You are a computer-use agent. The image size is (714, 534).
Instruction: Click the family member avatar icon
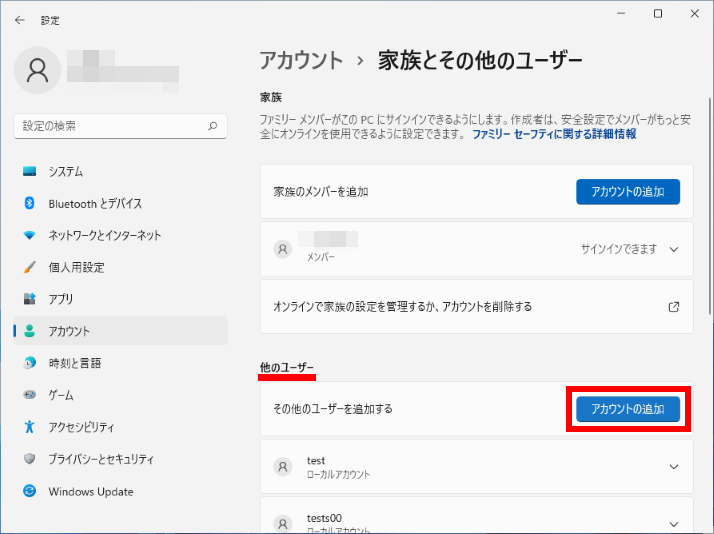point(283,249)
